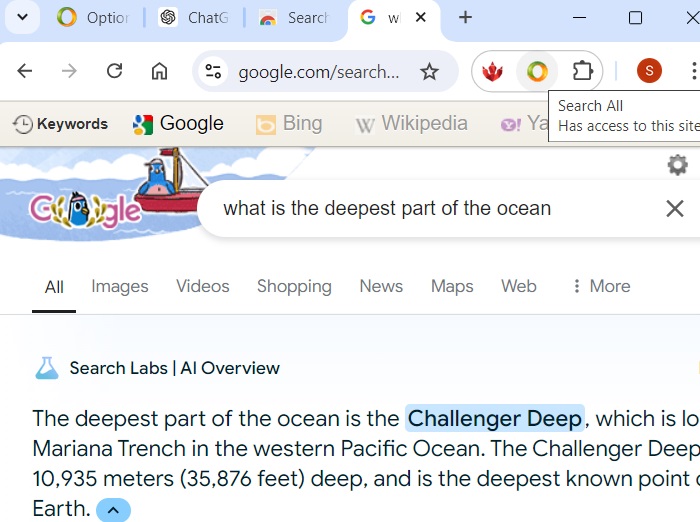Switch to Images results
Image resolution: width=700 pixels, height=522 pixels.
(120, 286)
